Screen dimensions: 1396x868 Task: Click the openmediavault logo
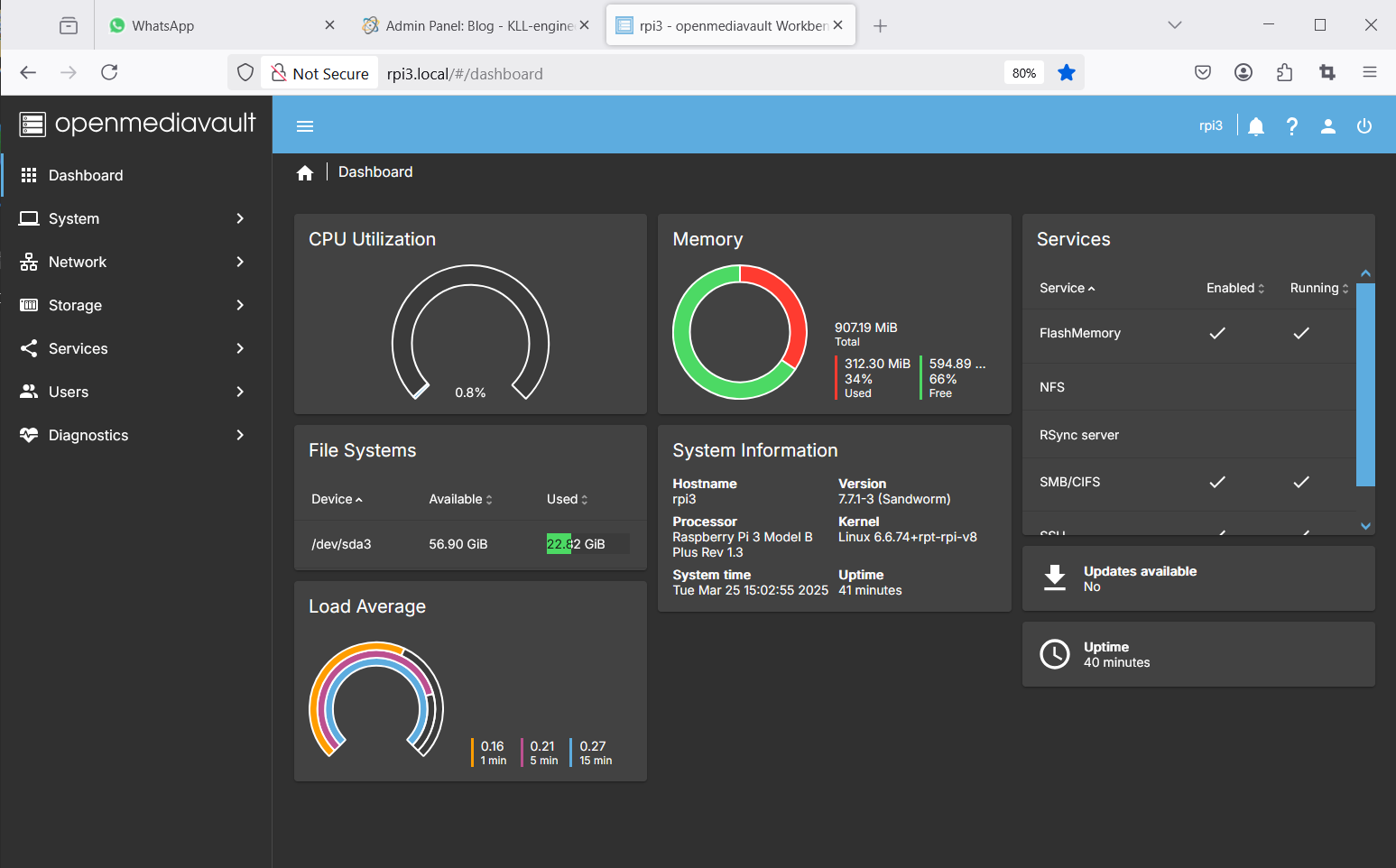[138, 124]
